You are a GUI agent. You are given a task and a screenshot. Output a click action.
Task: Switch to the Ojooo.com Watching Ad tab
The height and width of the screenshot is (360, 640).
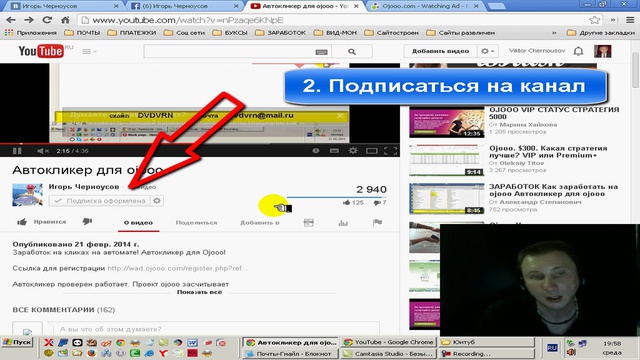point(424,6)
